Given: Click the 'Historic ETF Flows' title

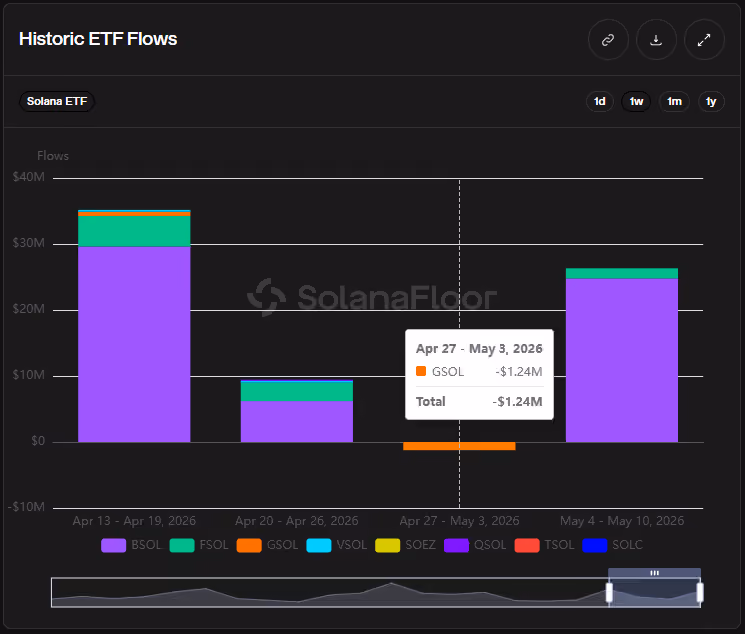Looking at the screenshot, I should (x=98, y=39).
